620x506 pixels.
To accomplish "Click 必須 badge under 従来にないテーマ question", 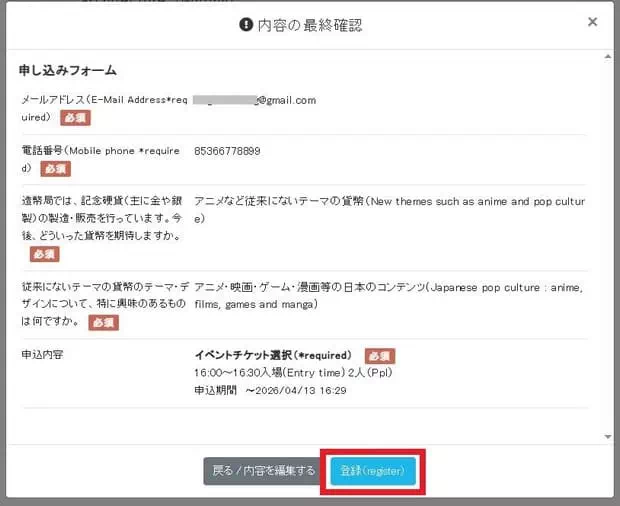I will pyautogui.click(x=104, y=322).
